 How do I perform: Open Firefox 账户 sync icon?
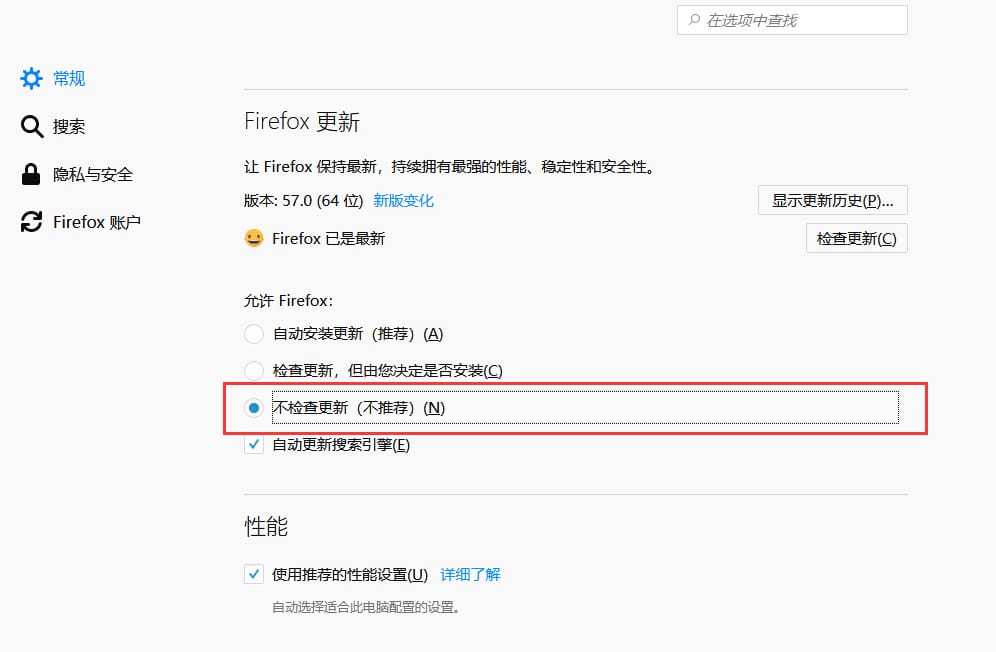click(x=31, y=222)
